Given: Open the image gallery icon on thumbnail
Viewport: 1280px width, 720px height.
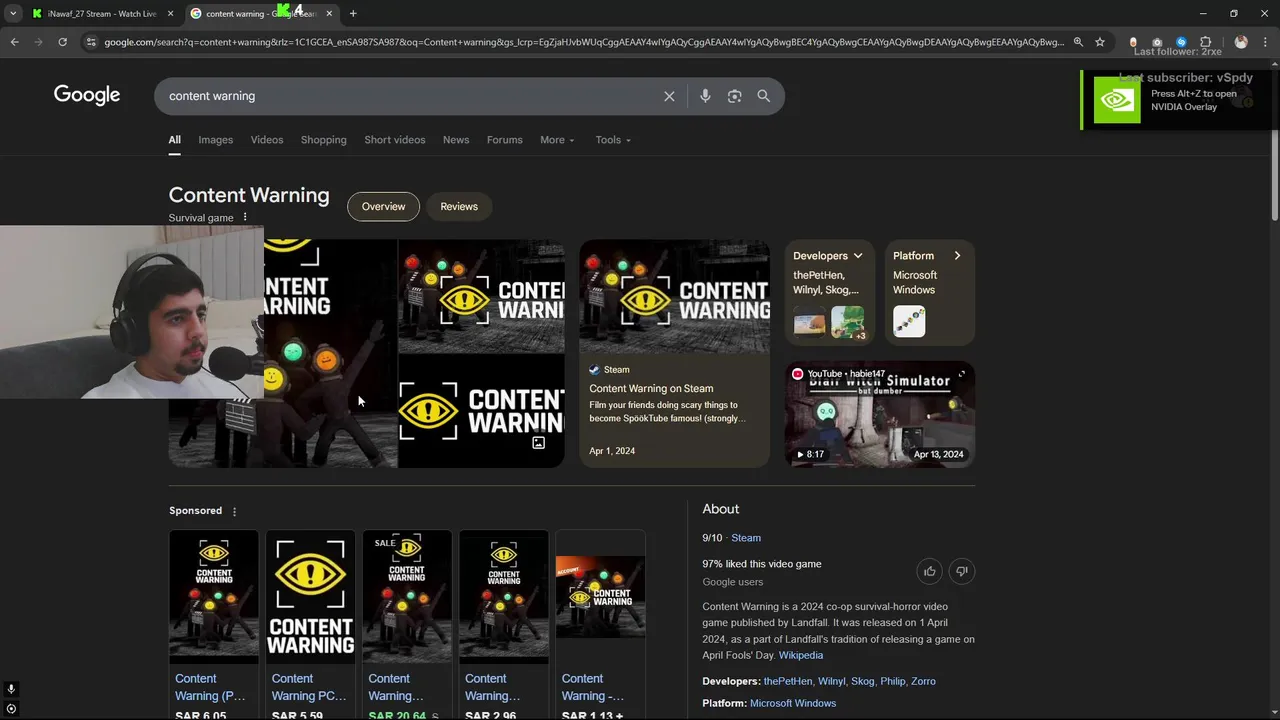Looking at the screenshot, I should point(538,443).
